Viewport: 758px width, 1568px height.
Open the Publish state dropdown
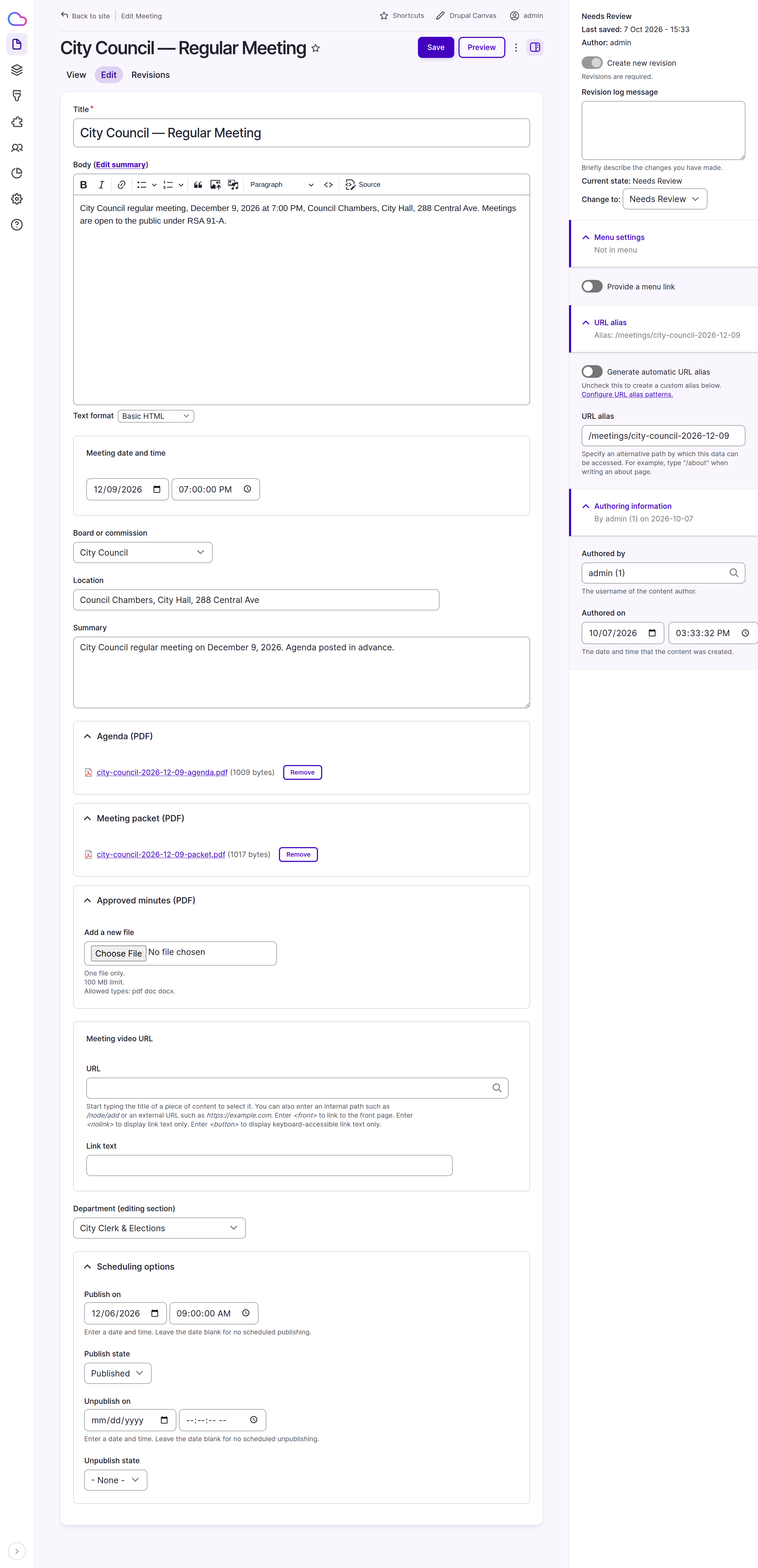tap(117, 1373)
